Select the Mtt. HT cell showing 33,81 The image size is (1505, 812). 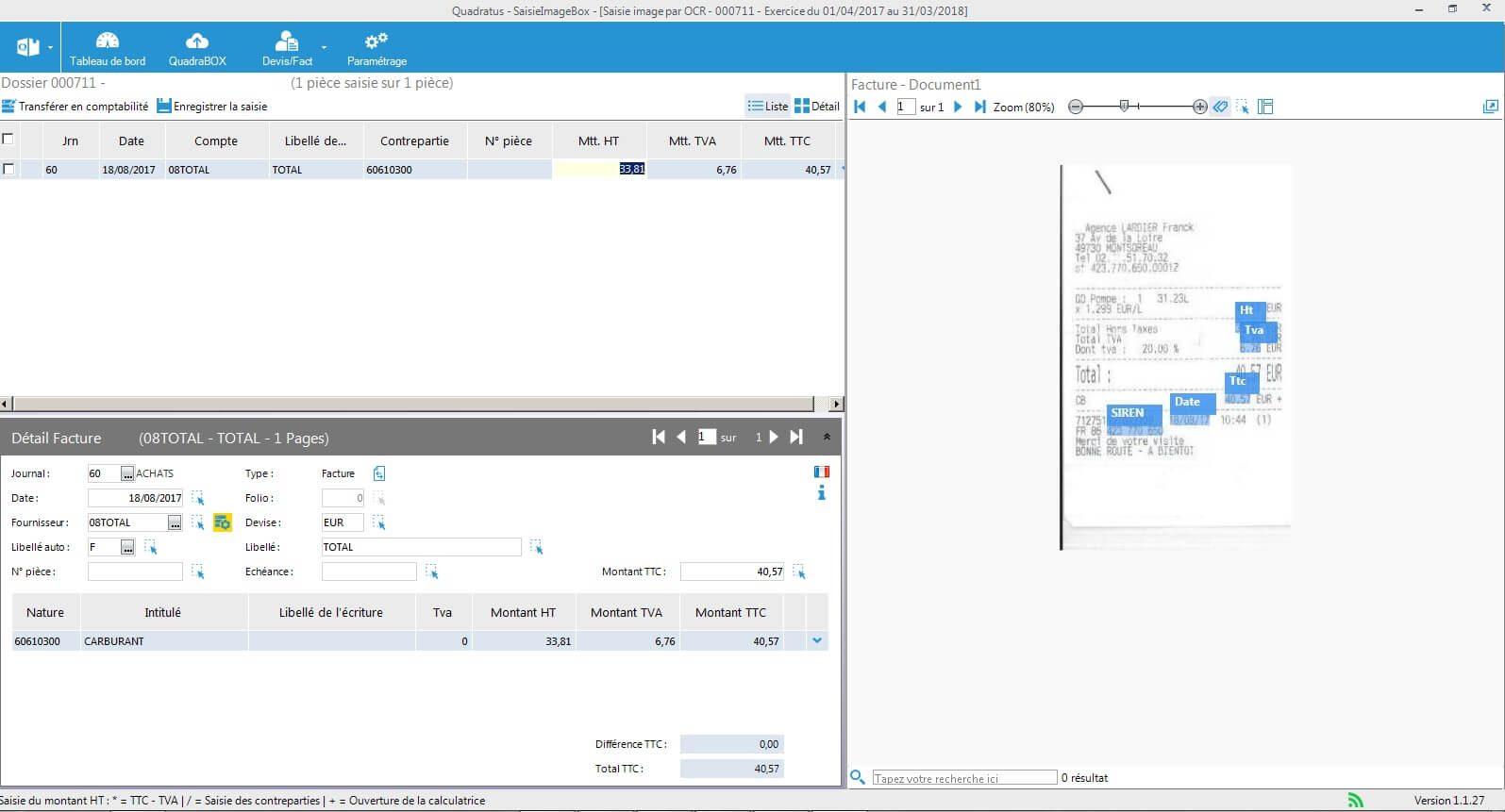[x=599, y=170]
